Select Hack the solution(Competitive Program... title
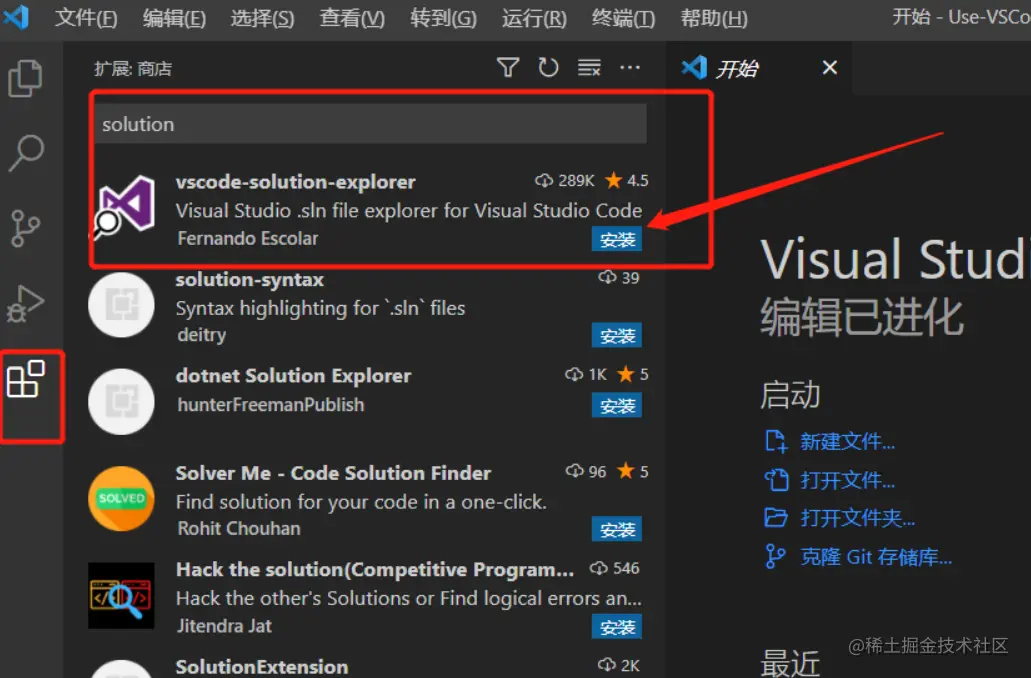 (x=375, y=569)
